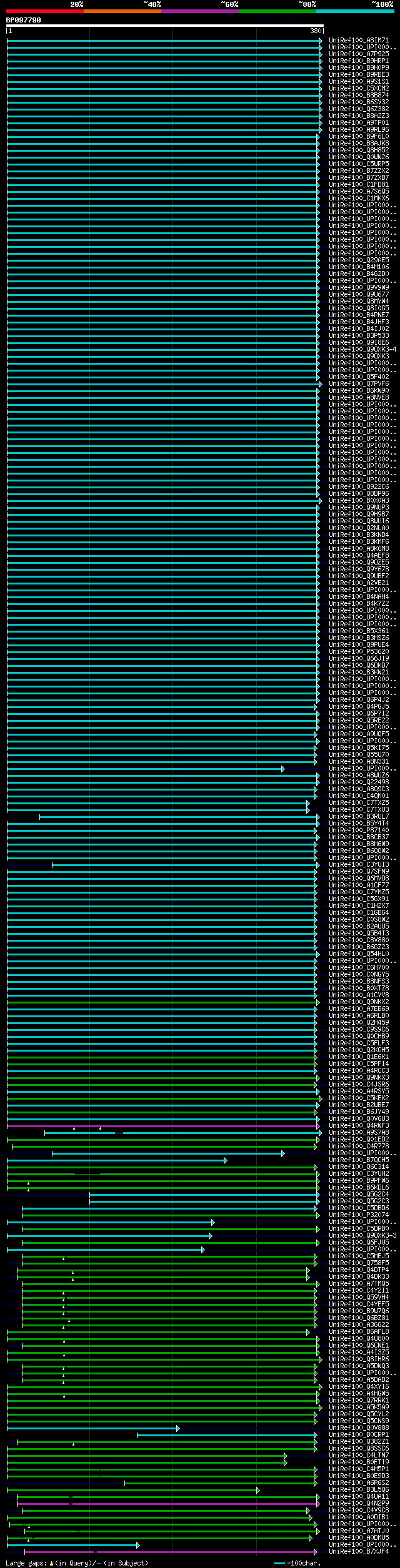Select the UniRef100_Q29AE5 label
This screenshot has width=400, height=1568.
pos(359,260)
